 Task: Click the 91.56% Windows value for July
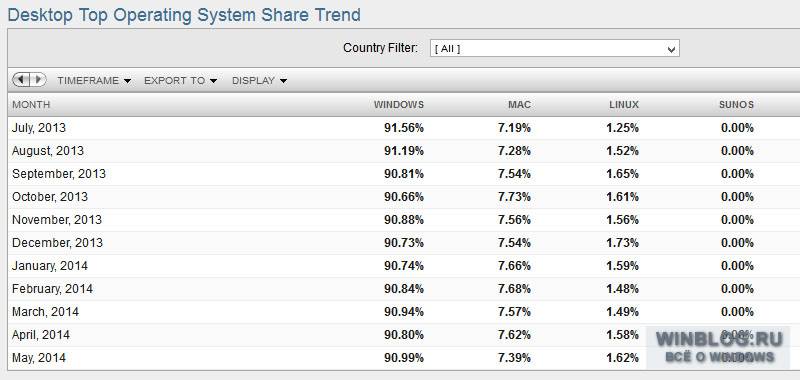point(404,128)
